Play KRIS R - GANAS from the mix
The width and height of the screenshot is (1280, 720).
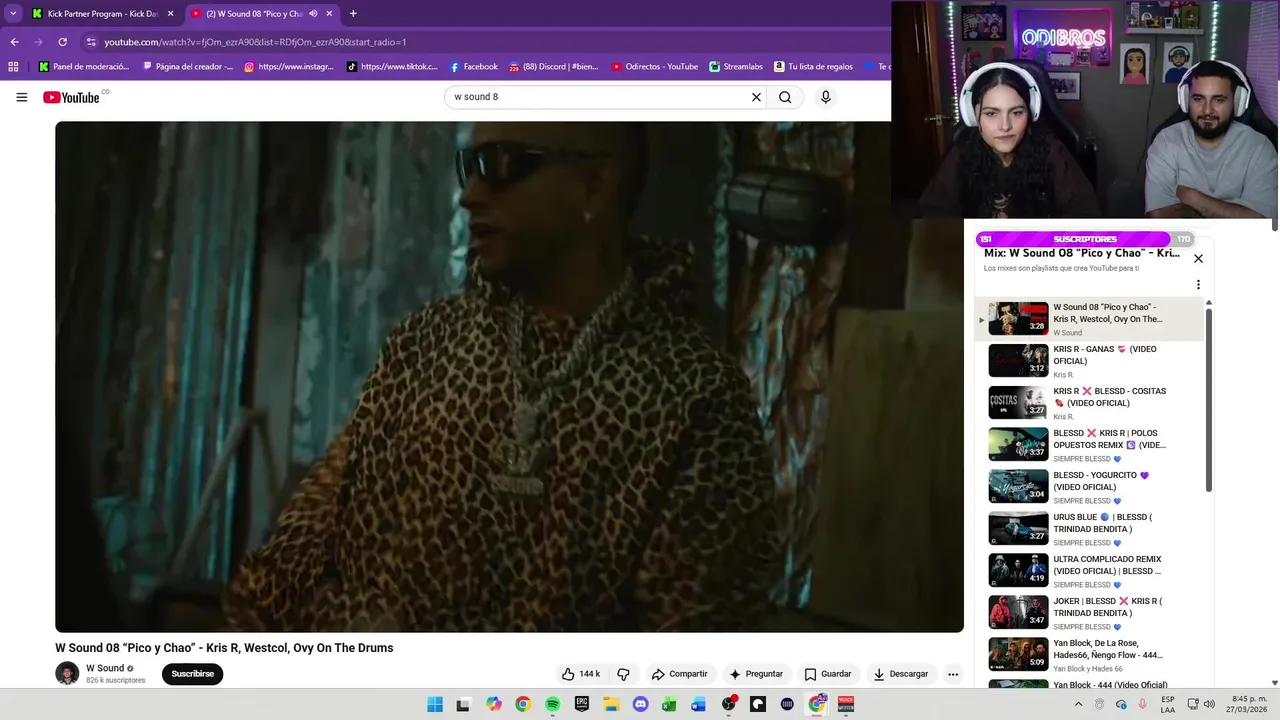pyautogui.click(x=1090, y=361)
